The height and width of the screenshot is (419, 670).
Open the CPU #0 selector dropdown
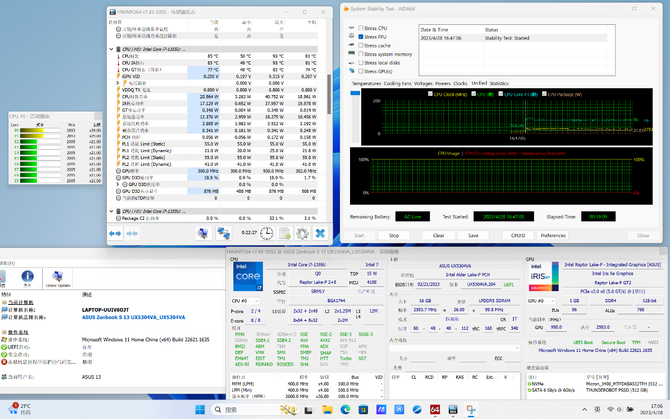click(245, 301)
